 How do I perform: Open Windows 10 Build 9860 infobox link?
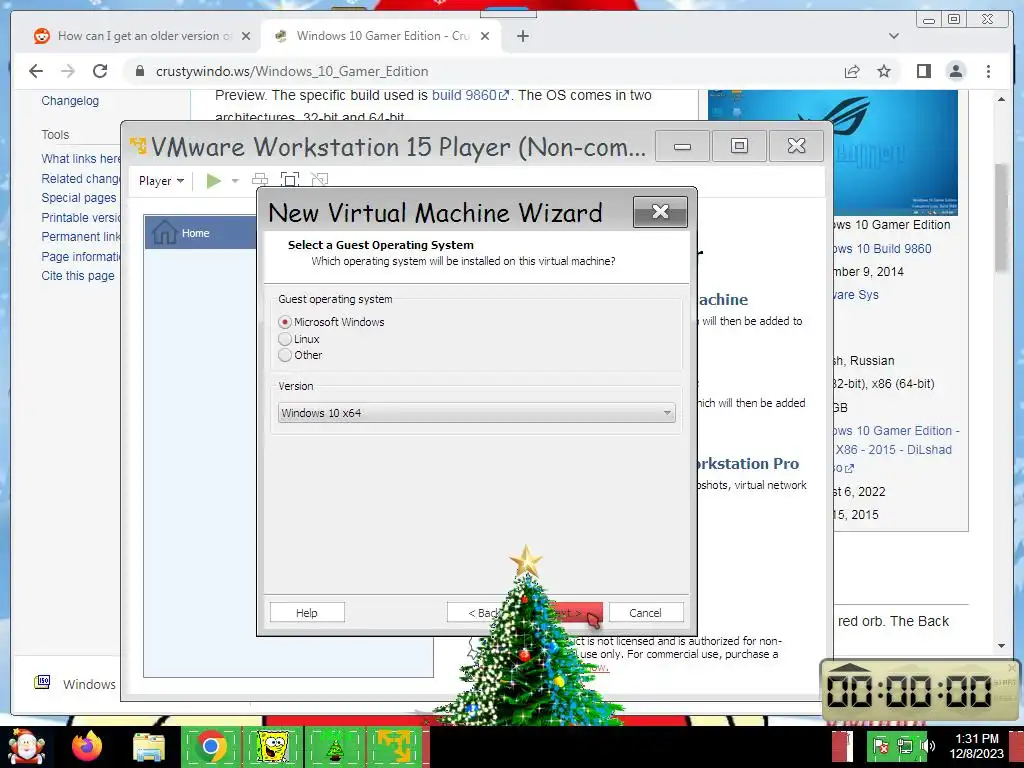coord(883,249)
